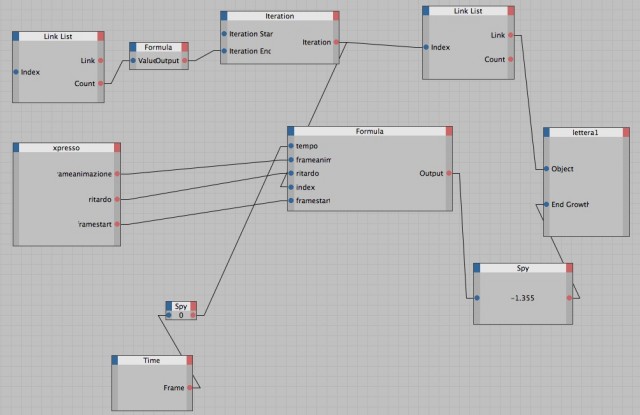Click the 'End Growth' label on lettera1
The image size is (640, 415).
click(570, 204)
